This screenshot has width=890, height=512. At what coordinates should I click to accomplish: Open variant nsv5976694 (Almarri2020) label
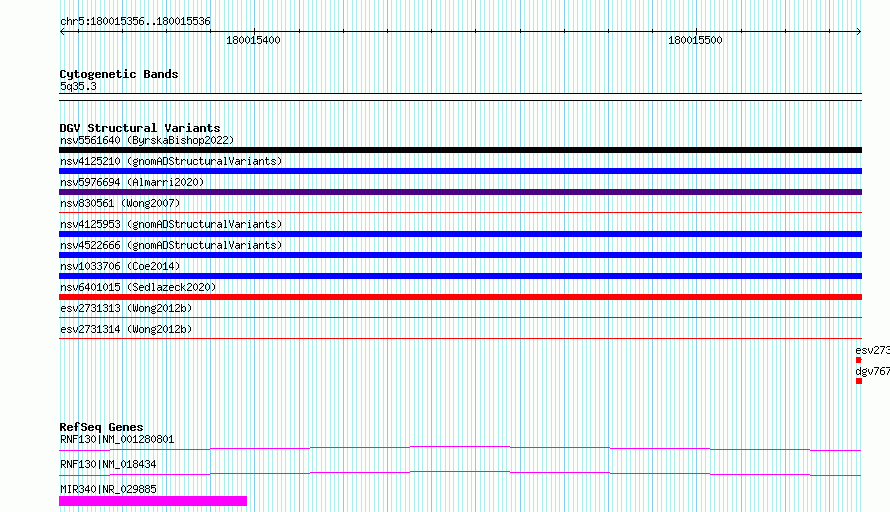click(132, 182)
